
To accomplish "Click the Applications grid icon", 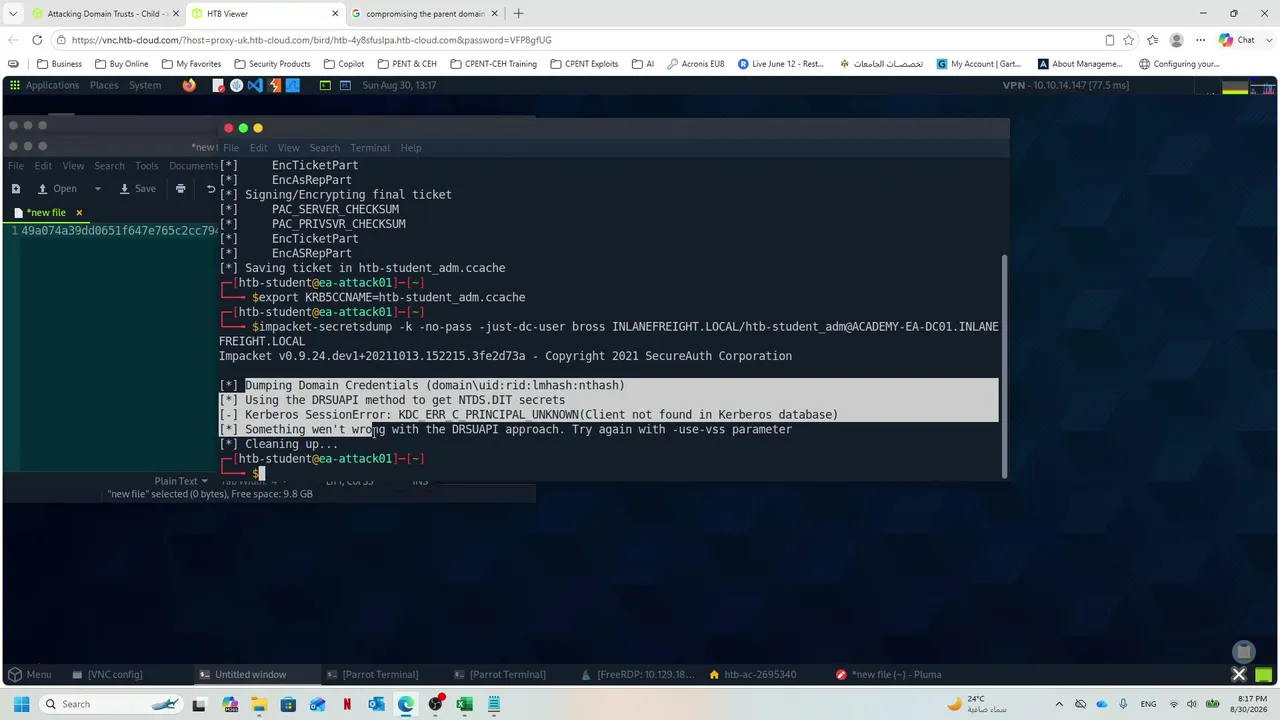I will coord(15,86).
